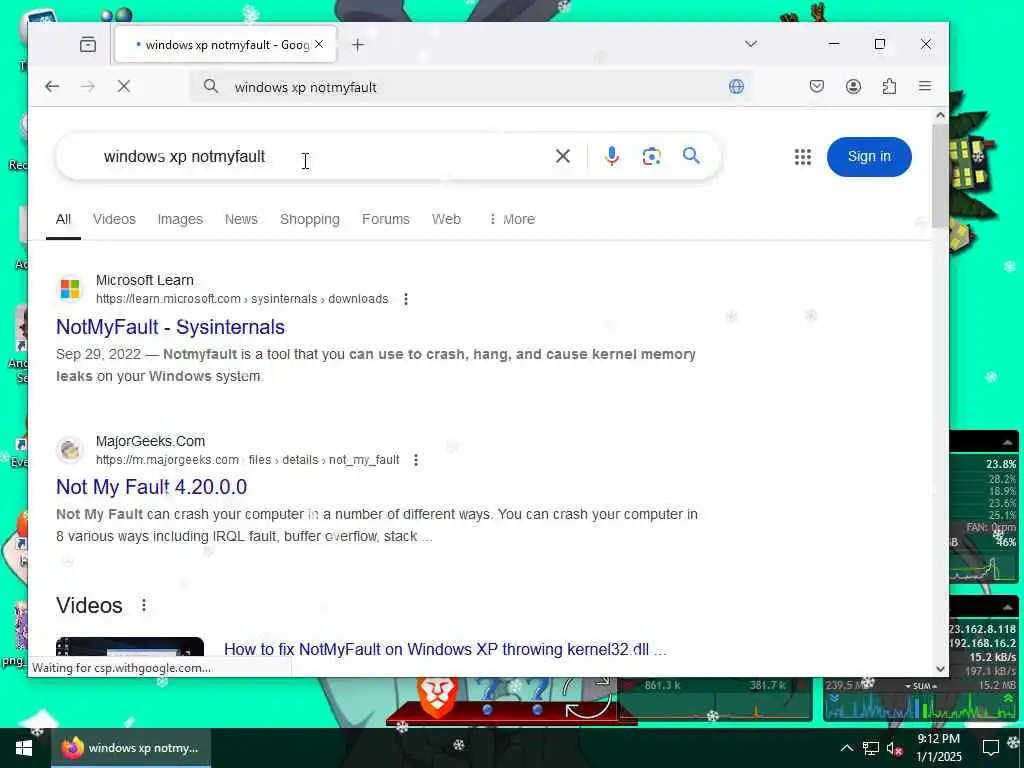Open Google apps grid
Image resolution: width=1024 pixels, height=768 pixels.
tap(803, 157)
